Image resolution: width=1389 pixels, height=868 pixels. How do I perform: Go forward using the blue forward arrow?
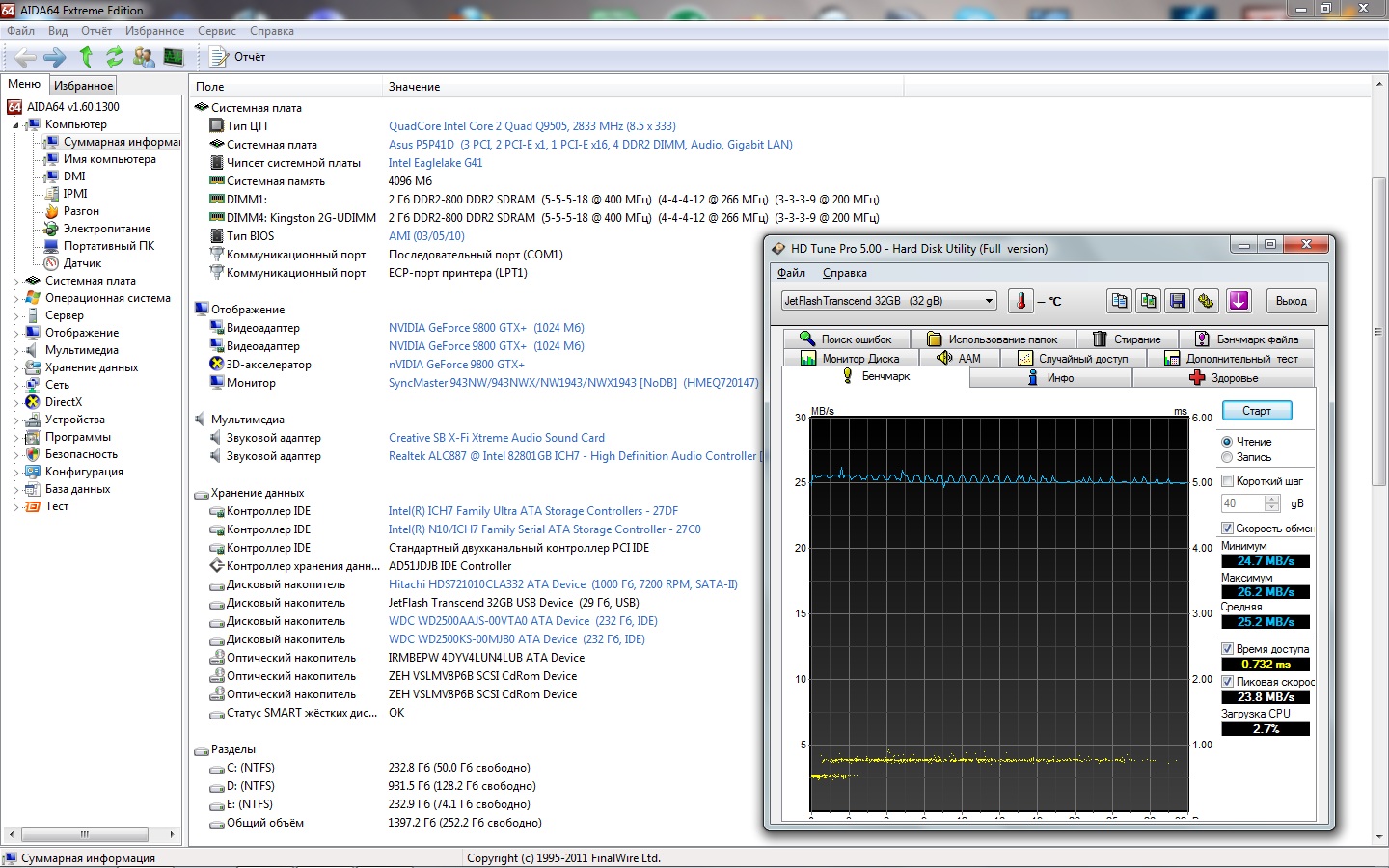coord(55,57)
